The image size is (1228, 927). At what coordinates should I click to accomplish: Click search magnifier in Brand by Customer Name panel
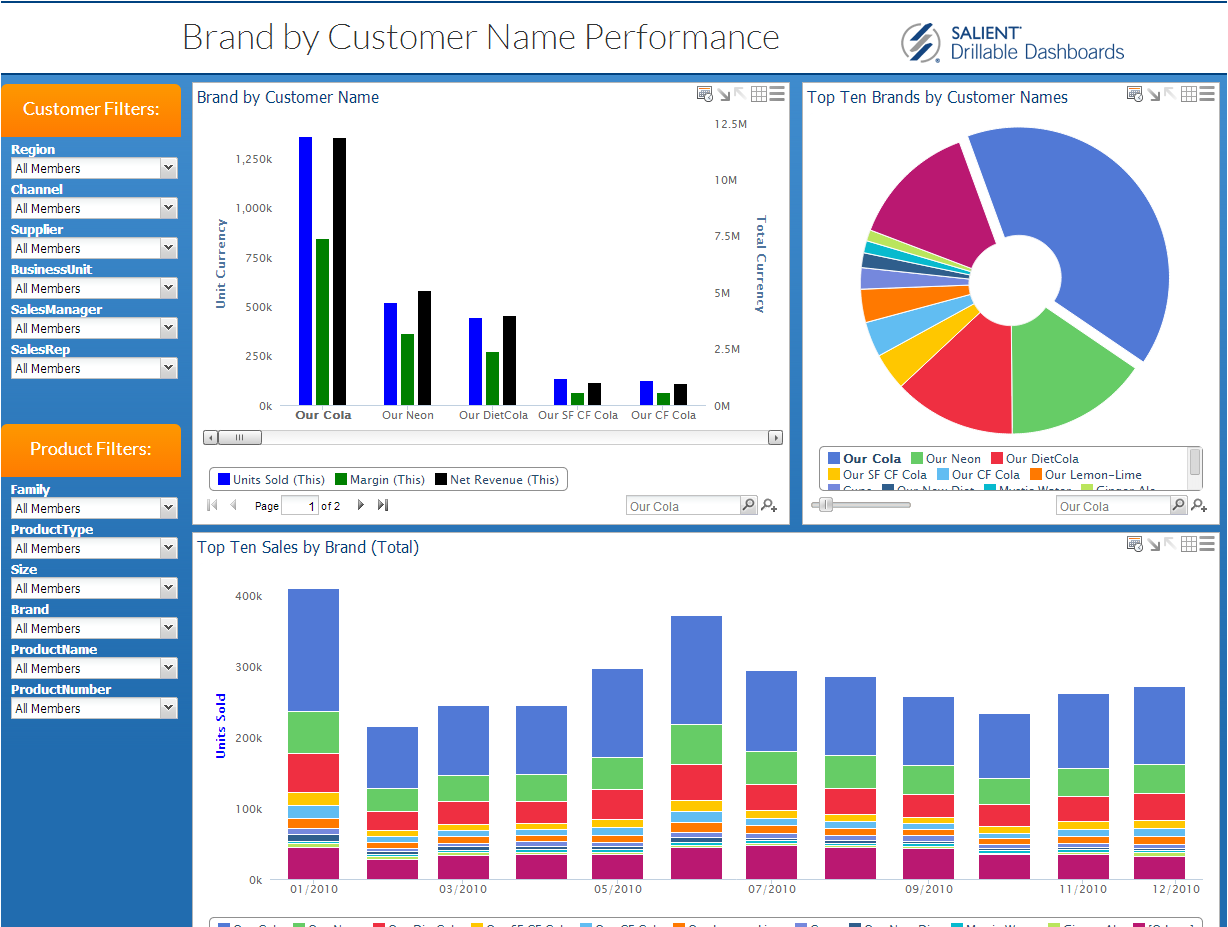pos(748,506)
